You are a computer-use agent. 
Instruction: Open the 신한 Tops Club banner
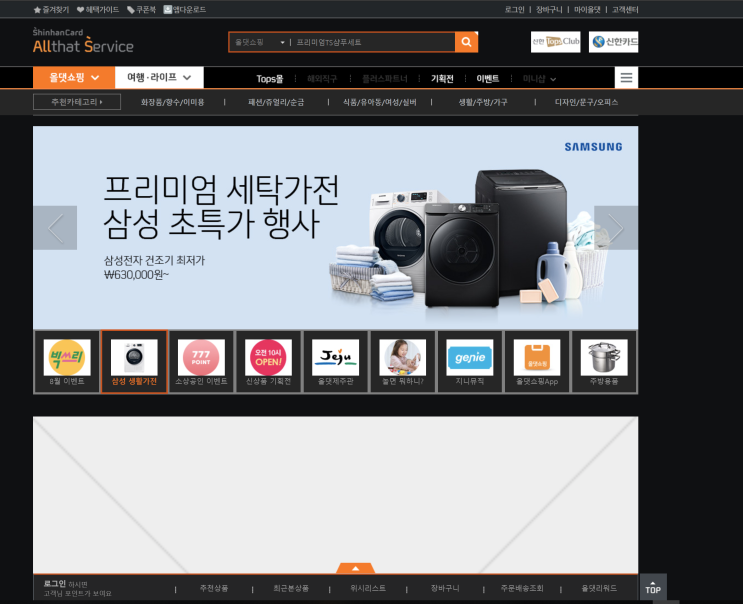tap(555, 42)
